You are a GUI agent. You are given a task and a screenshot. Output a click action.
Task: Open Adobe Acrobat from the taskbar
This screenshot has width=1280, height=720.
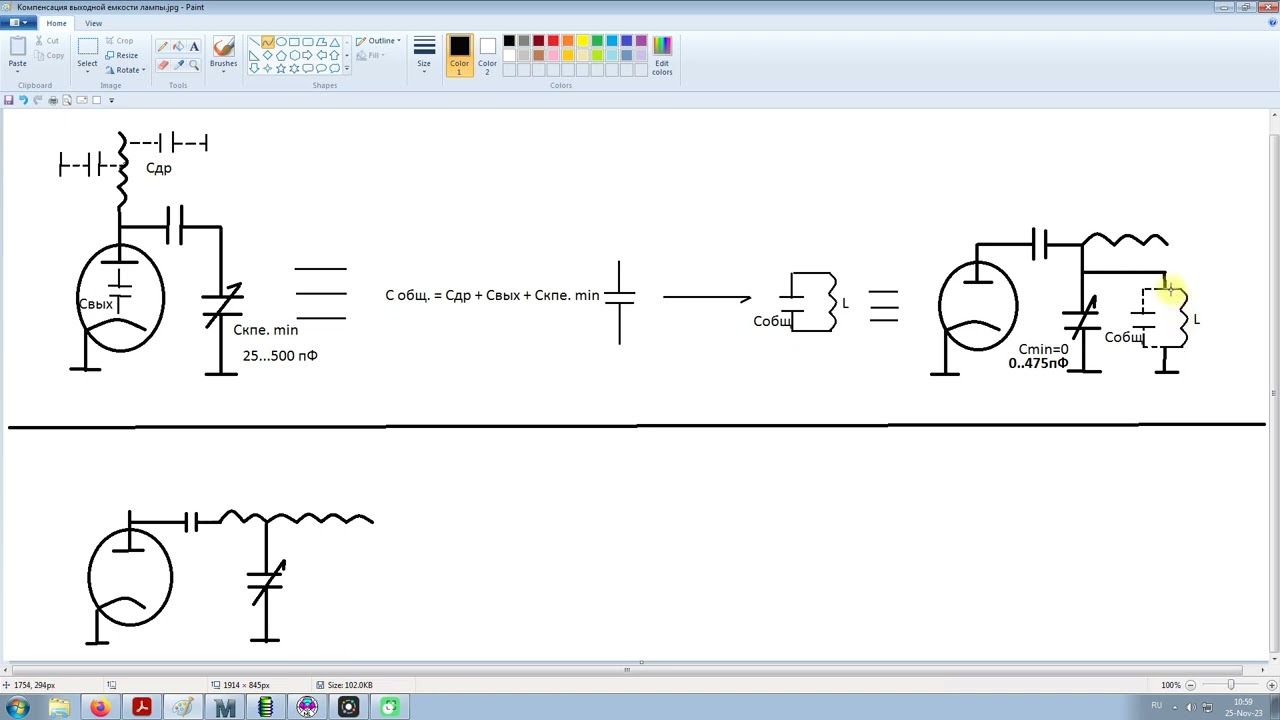tap(142, 707)
